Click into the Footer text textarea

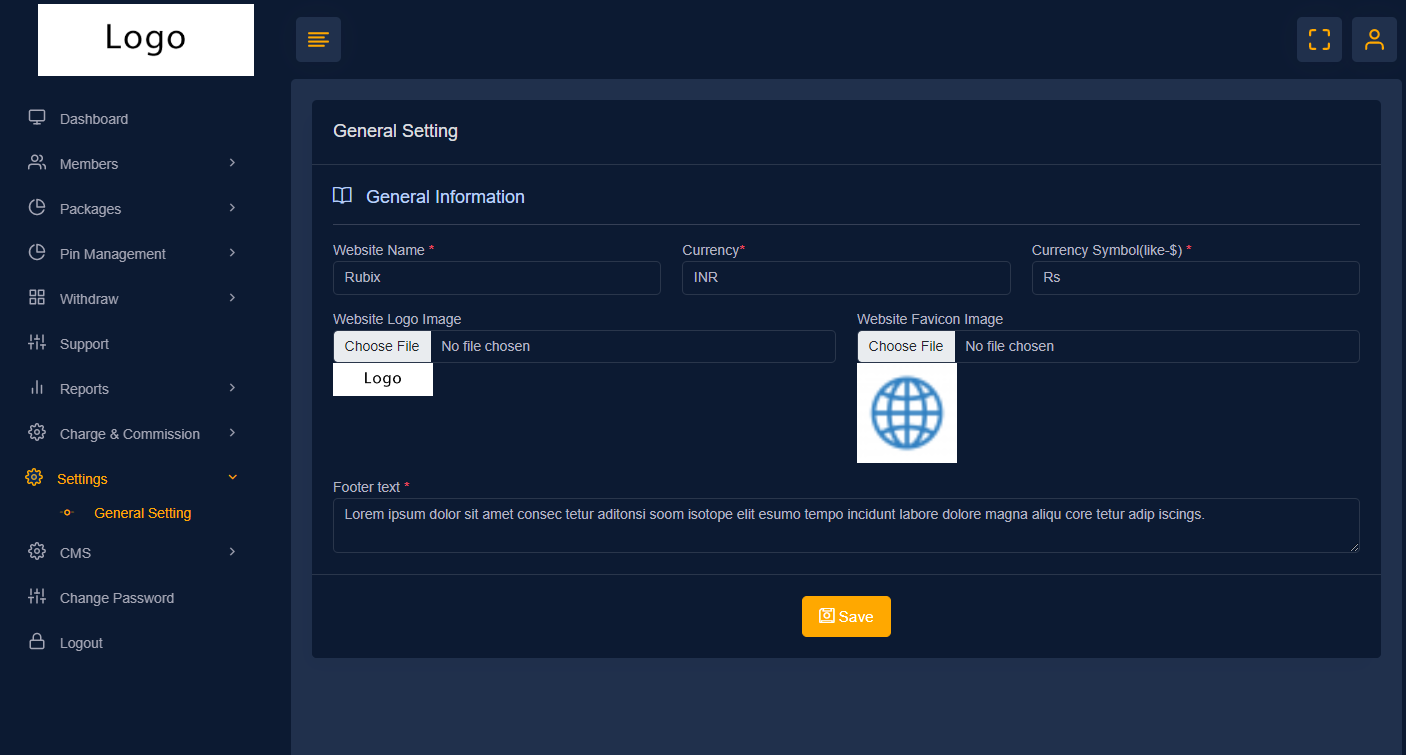(x=846, y=525)
